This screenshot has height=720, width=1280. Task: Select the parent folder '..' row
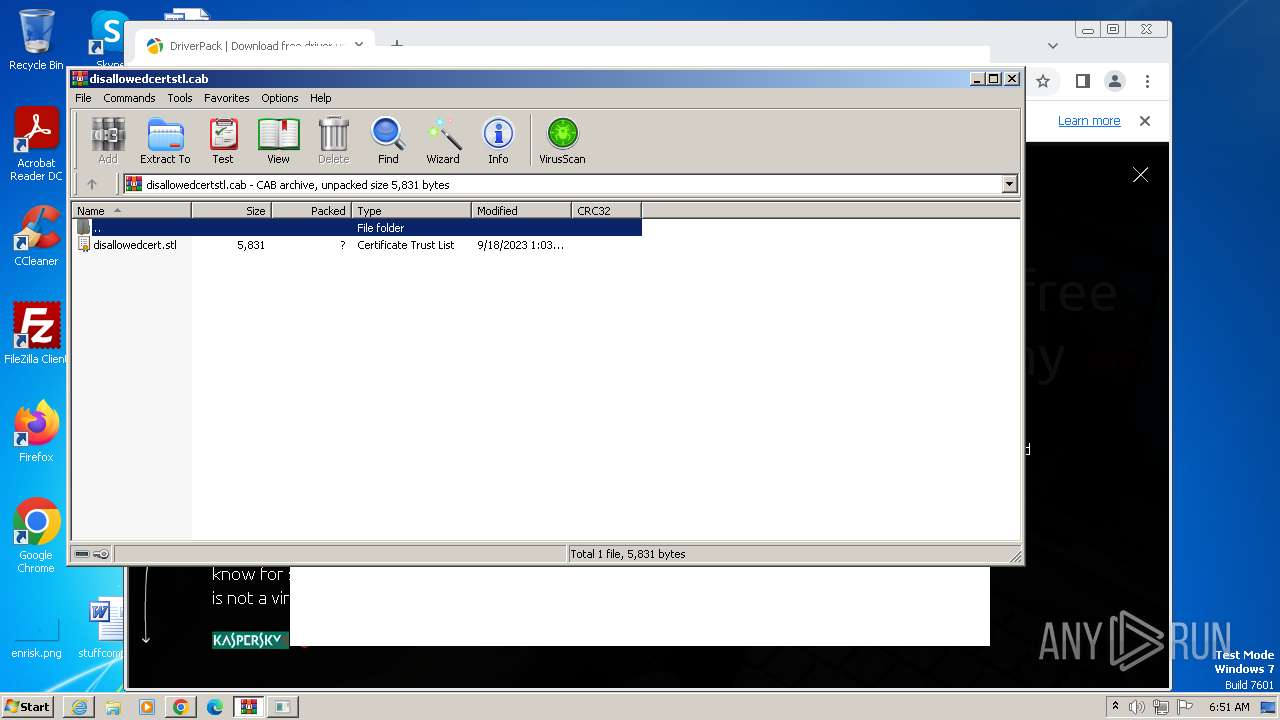click(x=357, y=228)
